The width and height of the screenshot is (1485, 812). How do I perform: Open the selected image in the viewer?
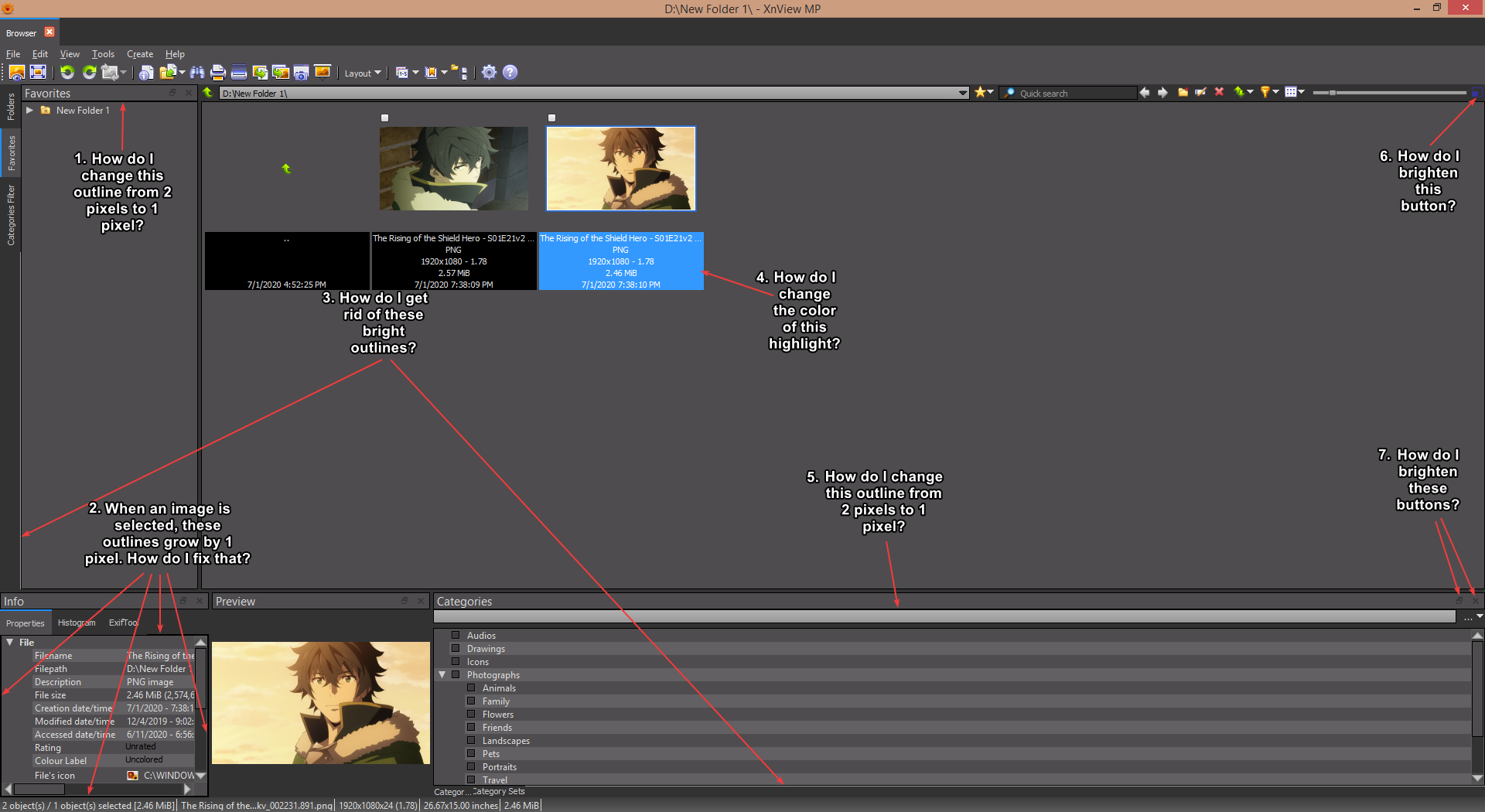tap(17, 73)
